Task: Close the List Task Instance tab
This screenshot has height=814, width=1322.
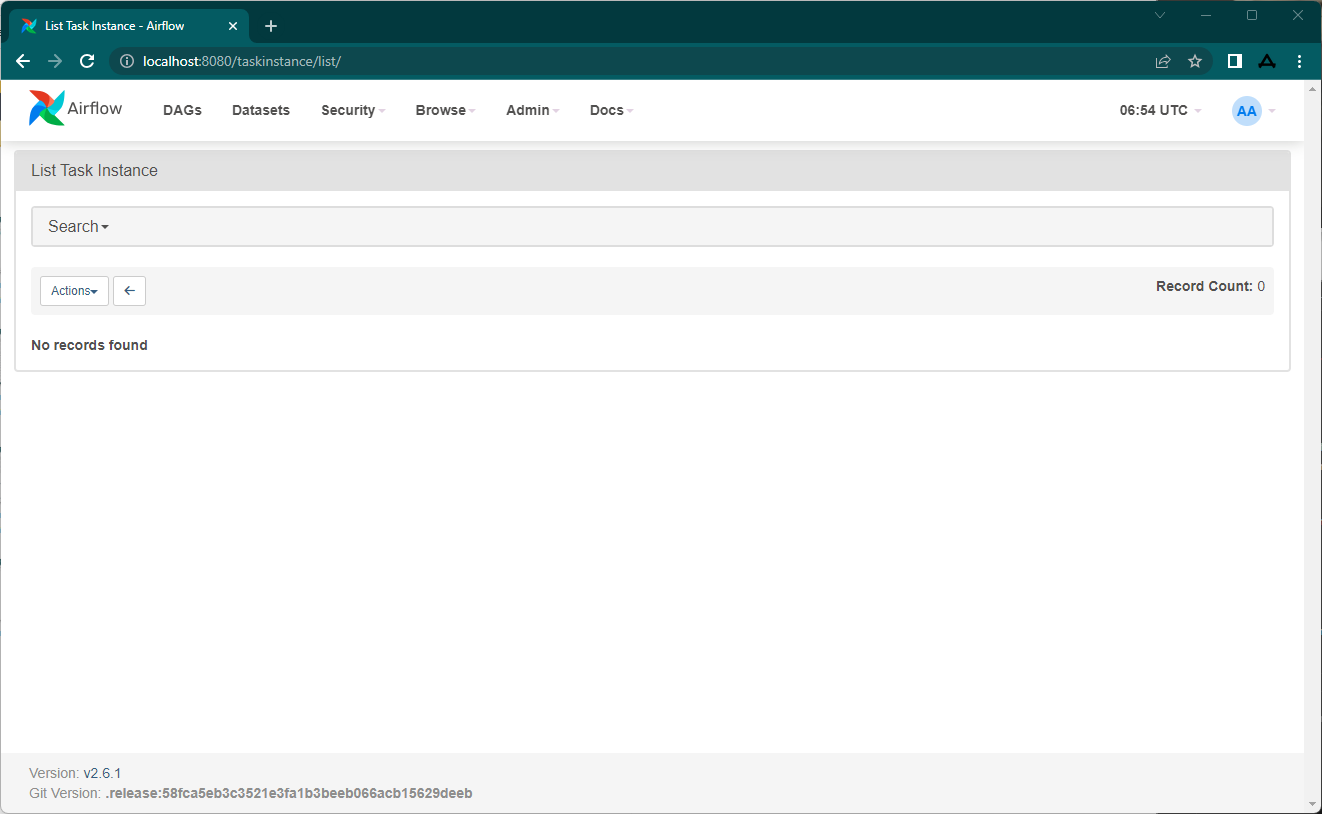Action: 232,26
